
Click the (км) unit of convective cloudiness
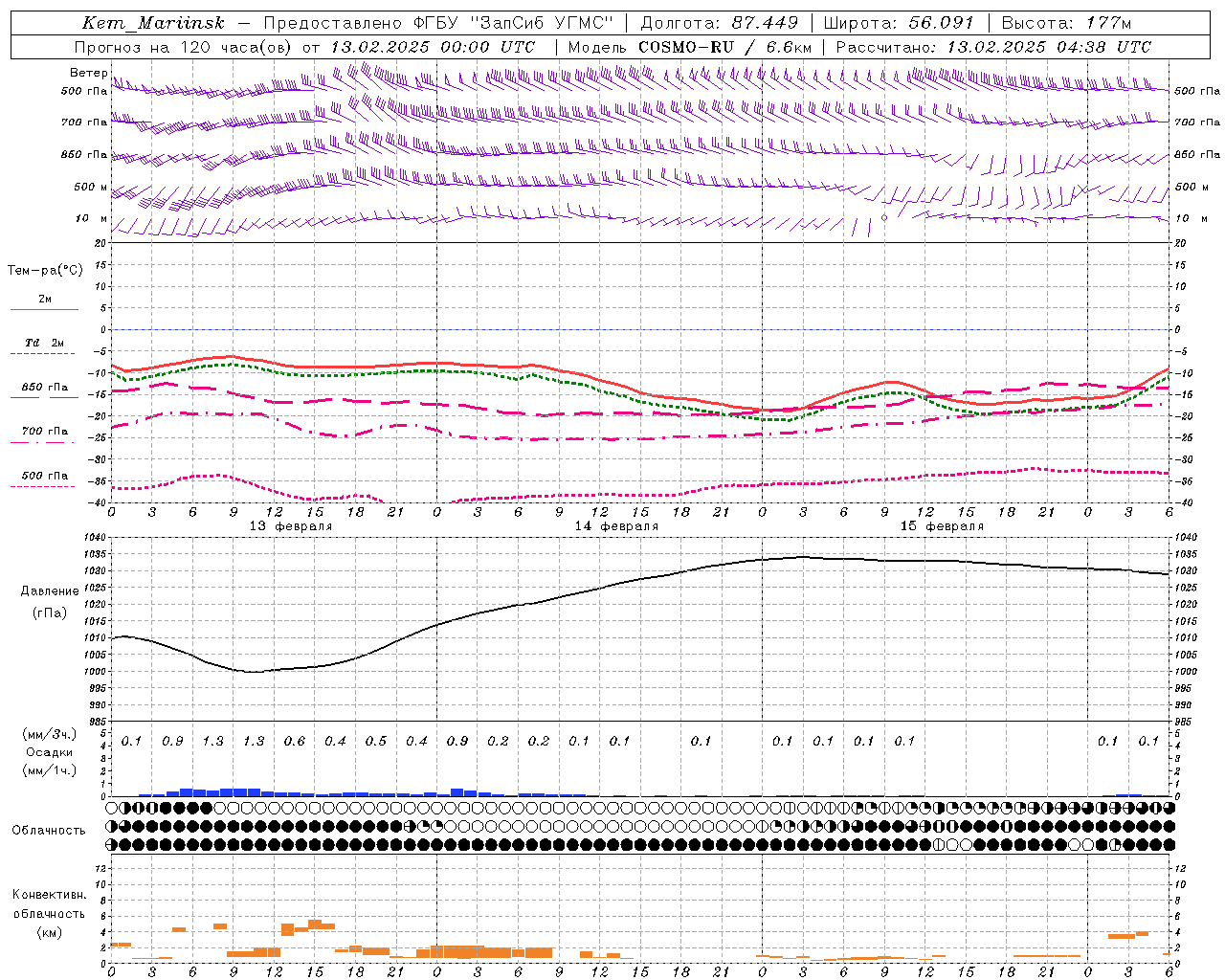click(49, 932)
